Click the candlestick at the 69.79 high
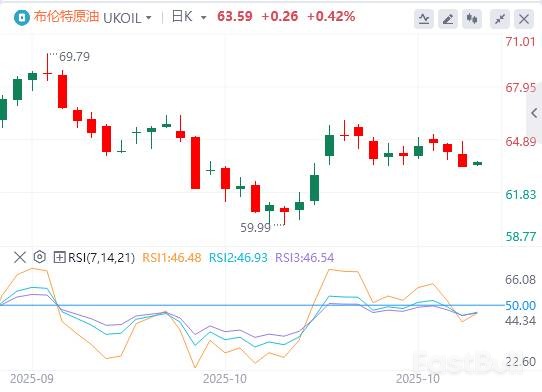Image resolution: width=542 pixels, height=392 pixels. 47,67
